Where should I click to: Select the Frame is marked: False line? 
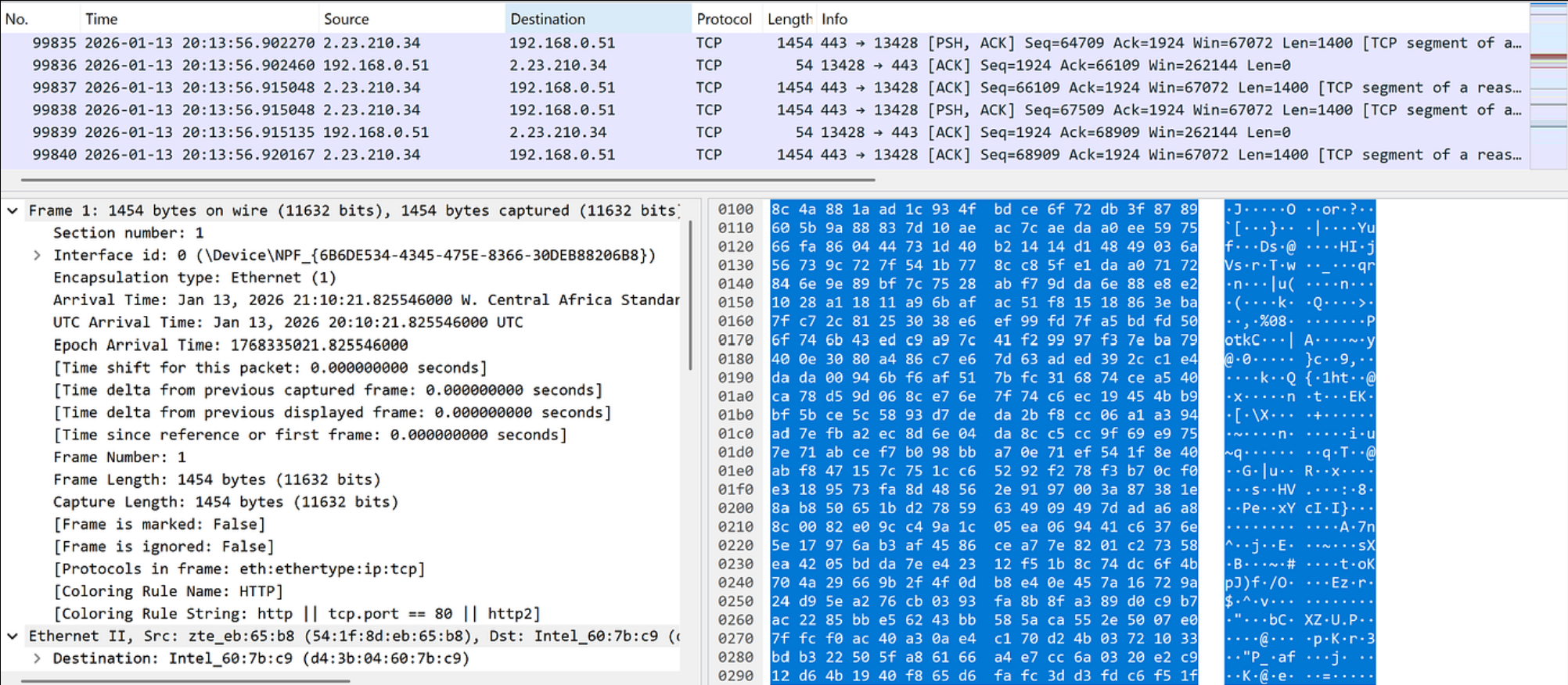click(160, 524)
